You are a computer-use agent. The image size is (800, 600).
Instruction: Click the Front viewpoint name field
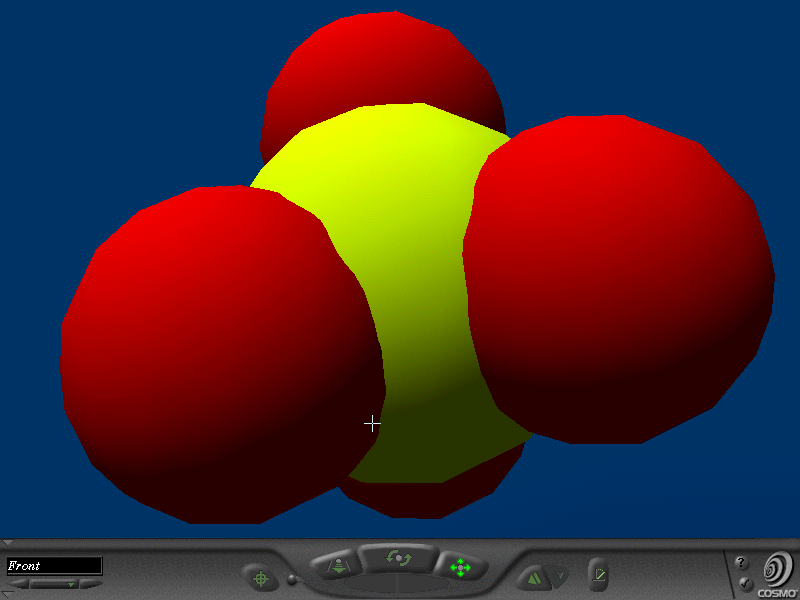click(x=54, y=566)
